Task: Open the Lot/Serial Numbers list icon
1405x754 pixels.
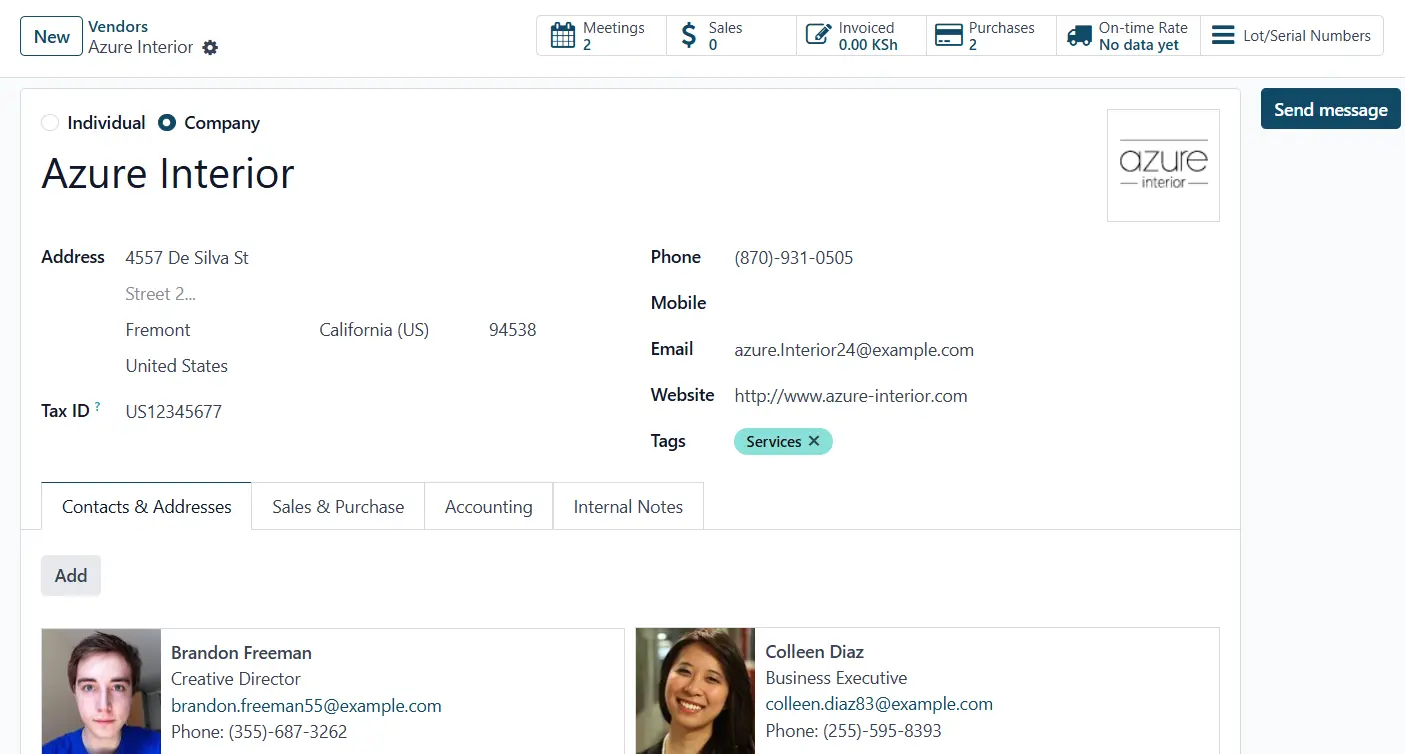Action: click(x=1222, y=36)
